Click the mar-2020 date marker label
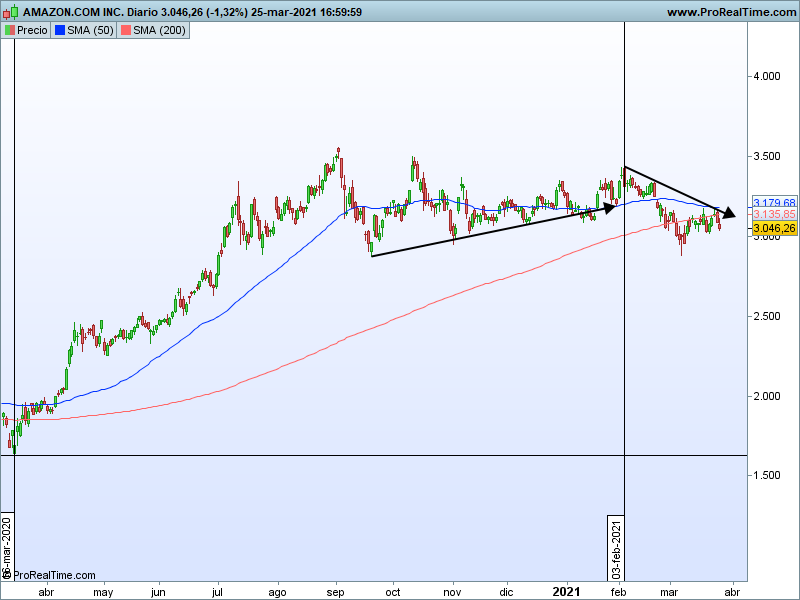800x600 pixels. point(7,547)
